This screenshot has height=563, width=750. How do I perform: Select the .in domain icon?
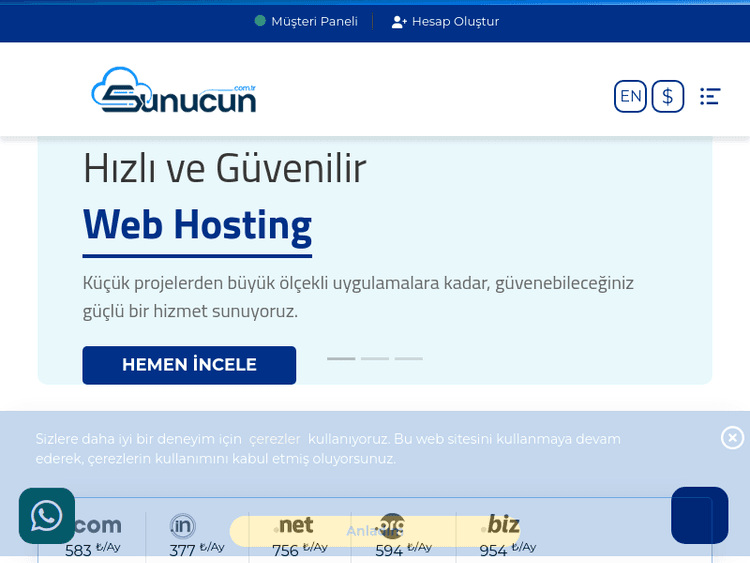[x=183, y=527]
